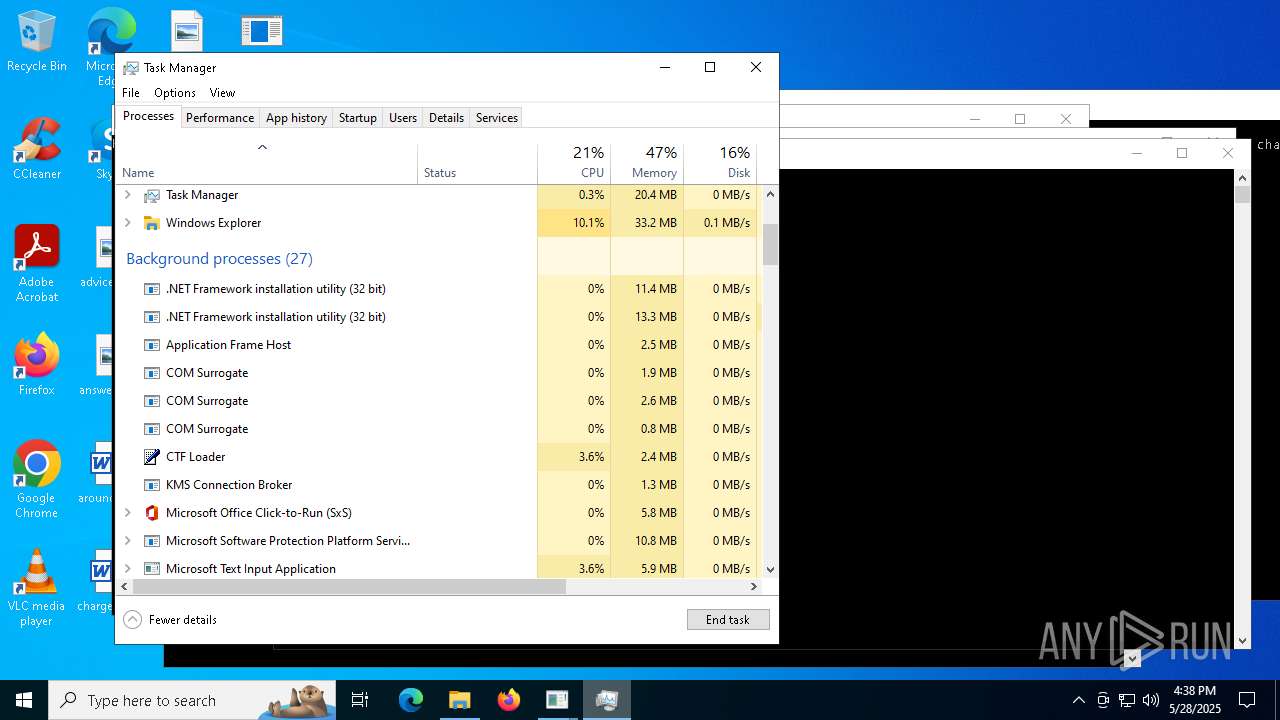Expand Microsoft Office Click-to-Run (SxS) row

pos(127,513)
